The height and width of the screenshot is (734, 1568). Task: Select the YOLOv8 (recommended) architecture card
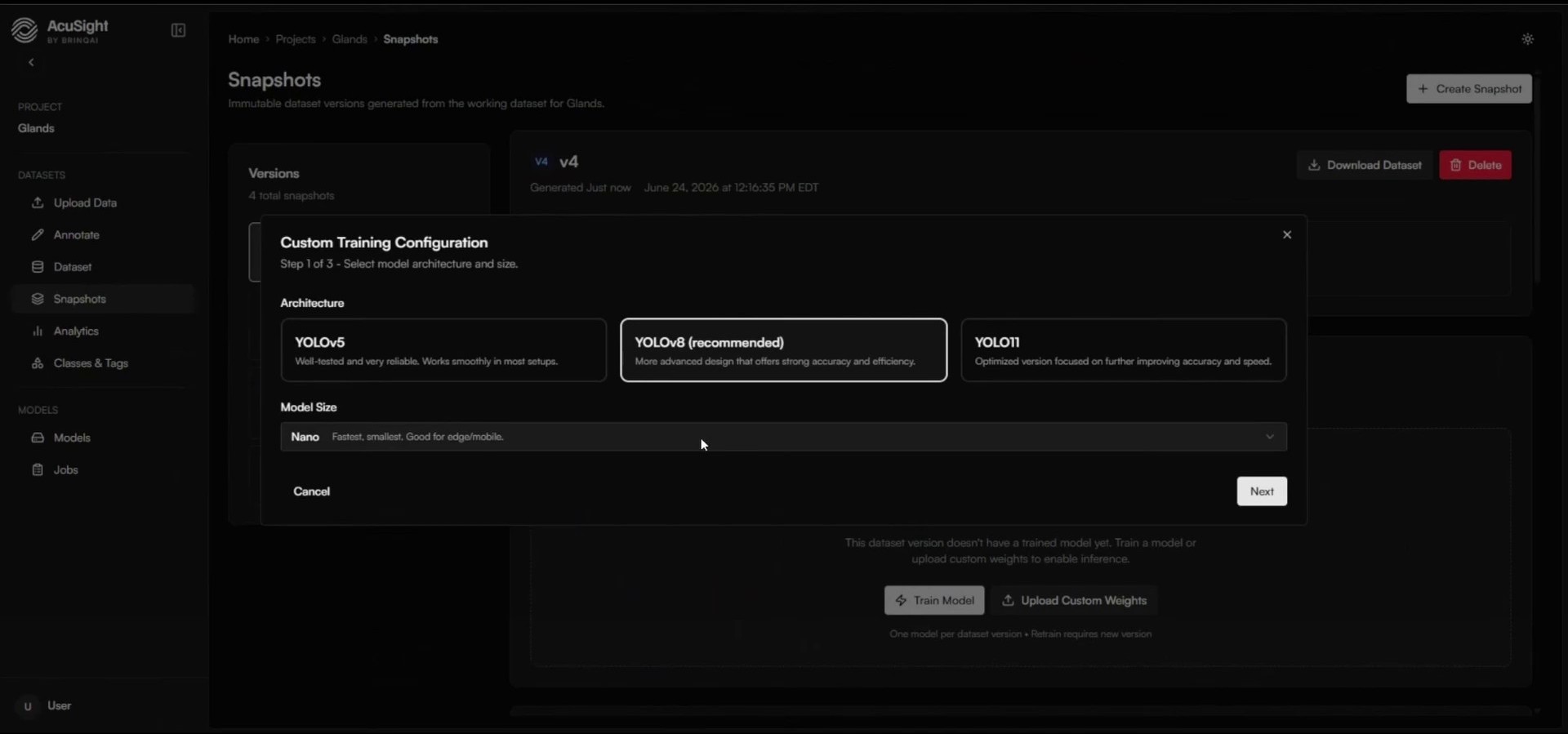point(784,350)
